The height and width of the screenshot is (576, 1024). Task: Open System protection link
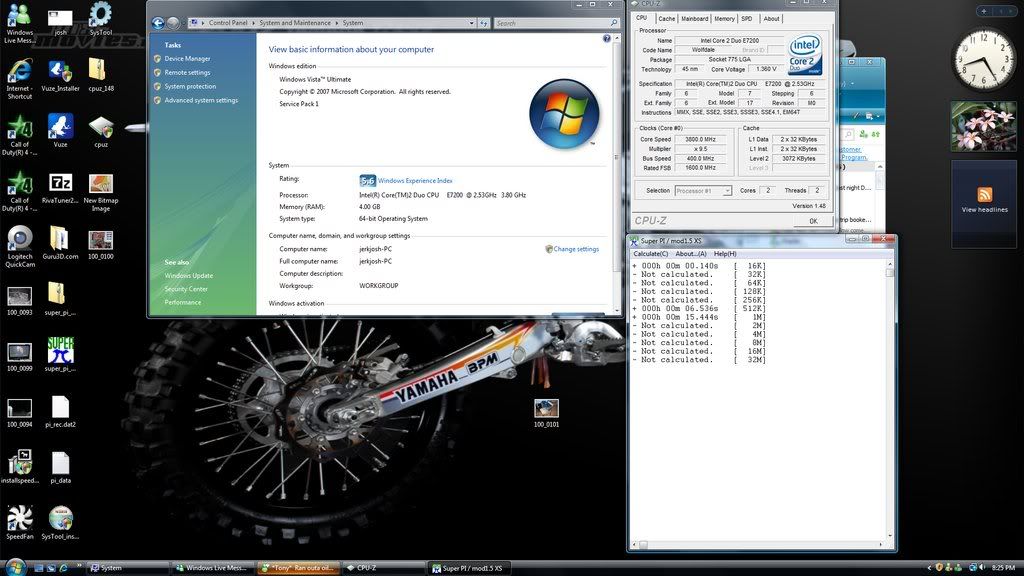pos(190,86)
